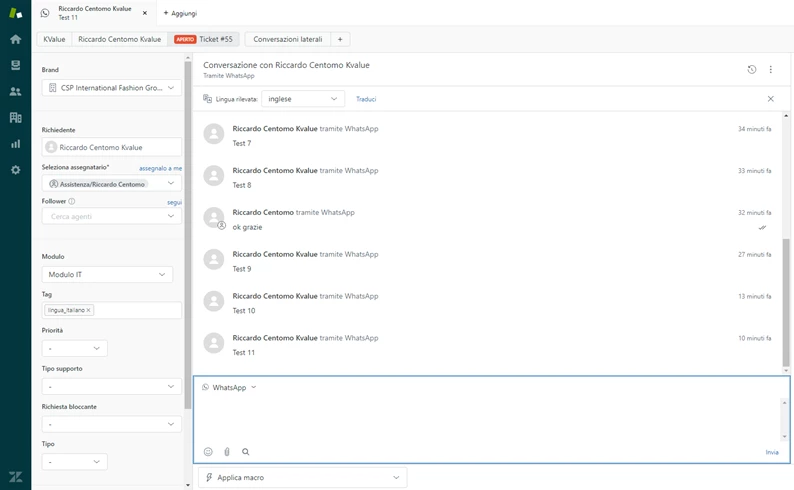
Task: Click the 'Test 9' message text
Action: 242,269
